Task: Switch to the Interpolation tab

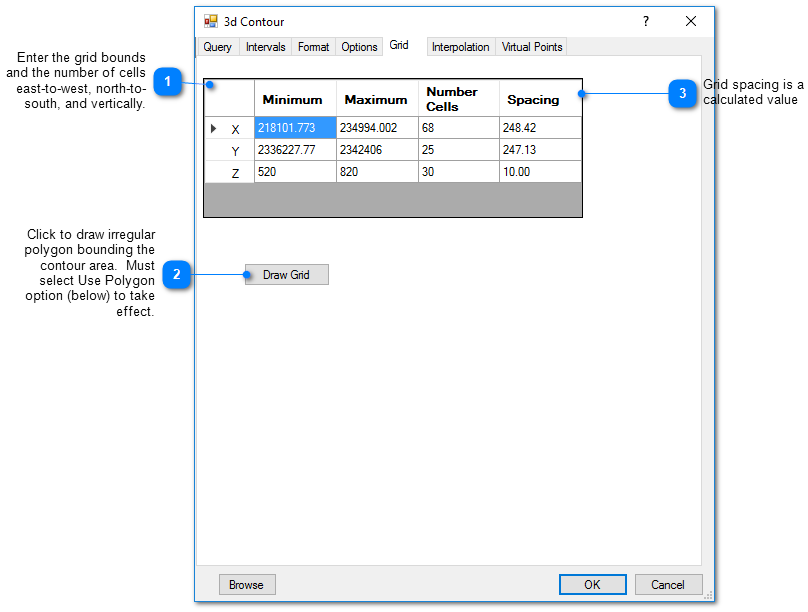Action: pos(460,47)
